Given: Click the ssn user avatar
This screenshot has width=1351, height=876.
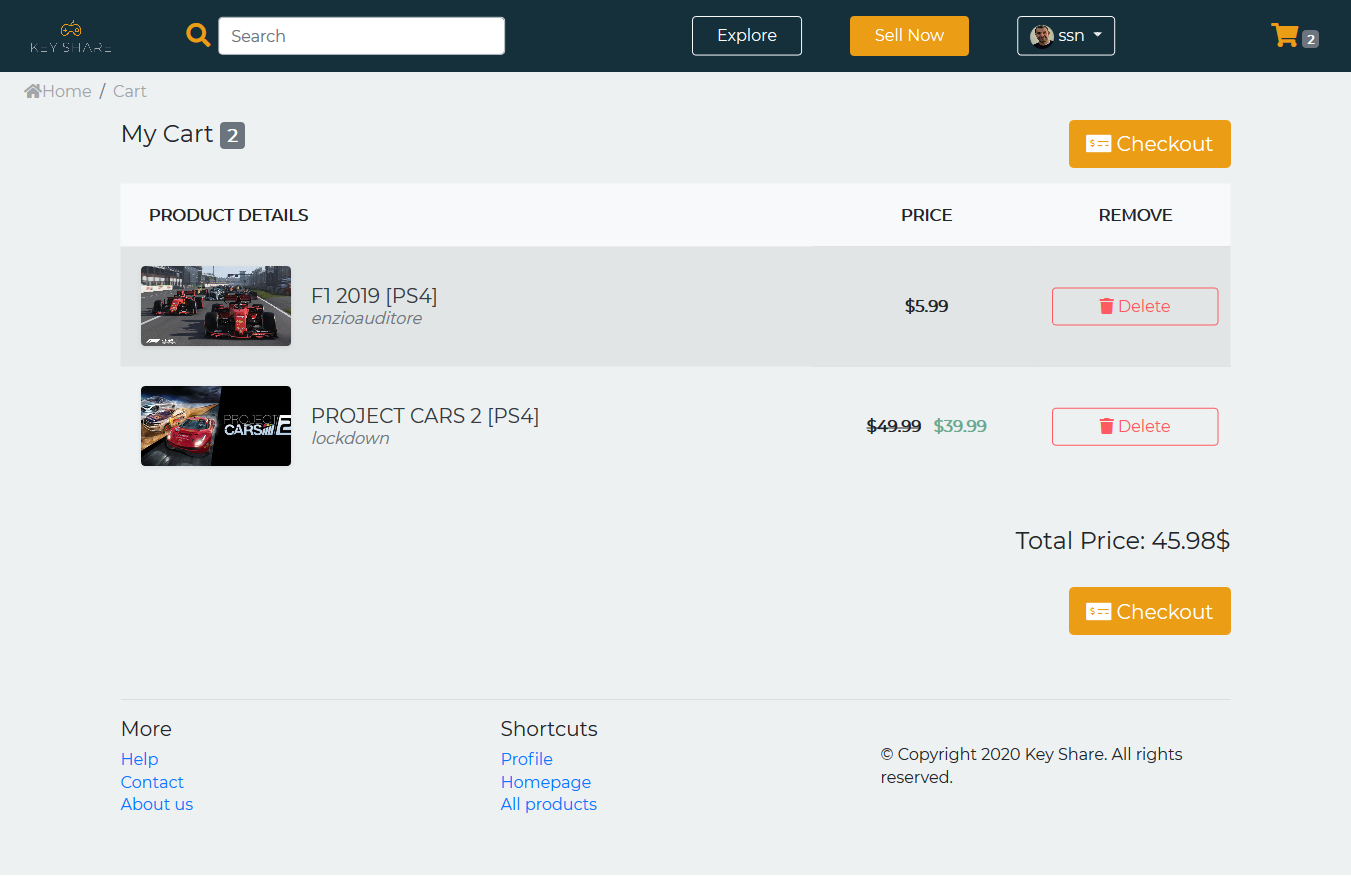Looking at the screenshot, I should [x=1041, y=36].
